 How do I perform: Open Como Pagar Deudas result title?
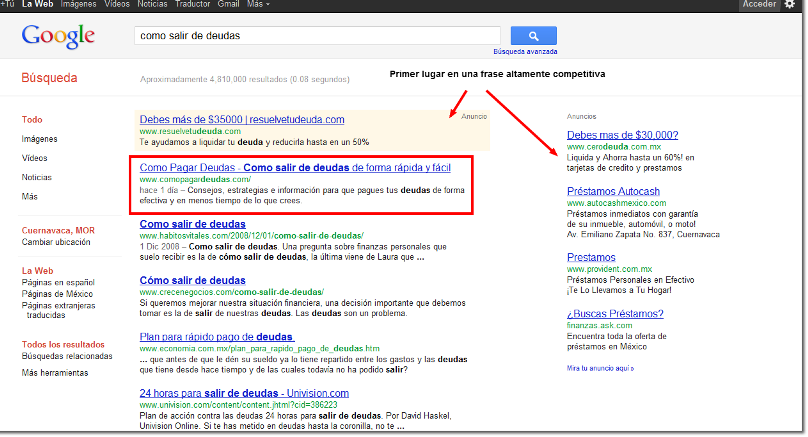(295, 167)
